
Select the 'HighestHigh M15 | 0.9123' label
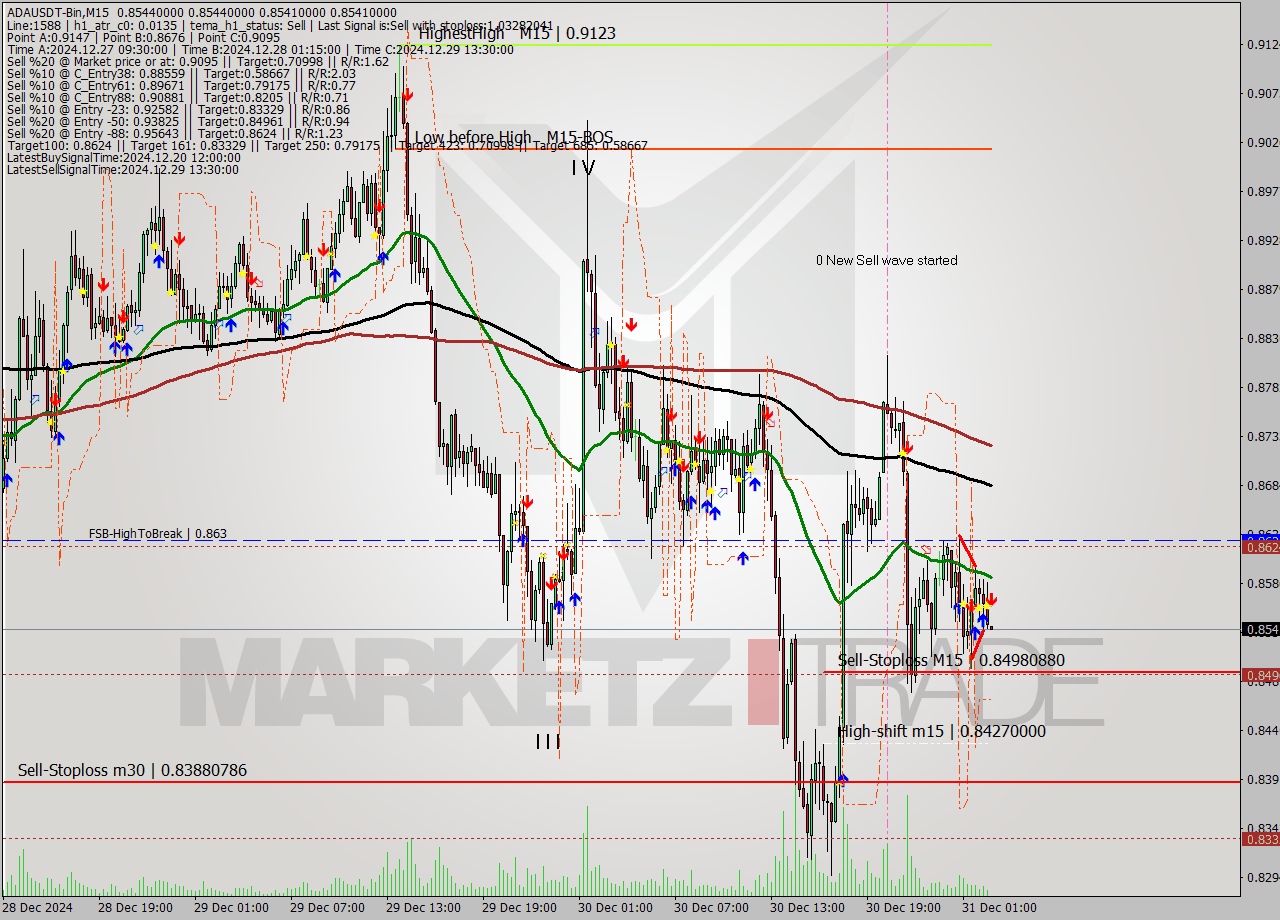point(517,33)
